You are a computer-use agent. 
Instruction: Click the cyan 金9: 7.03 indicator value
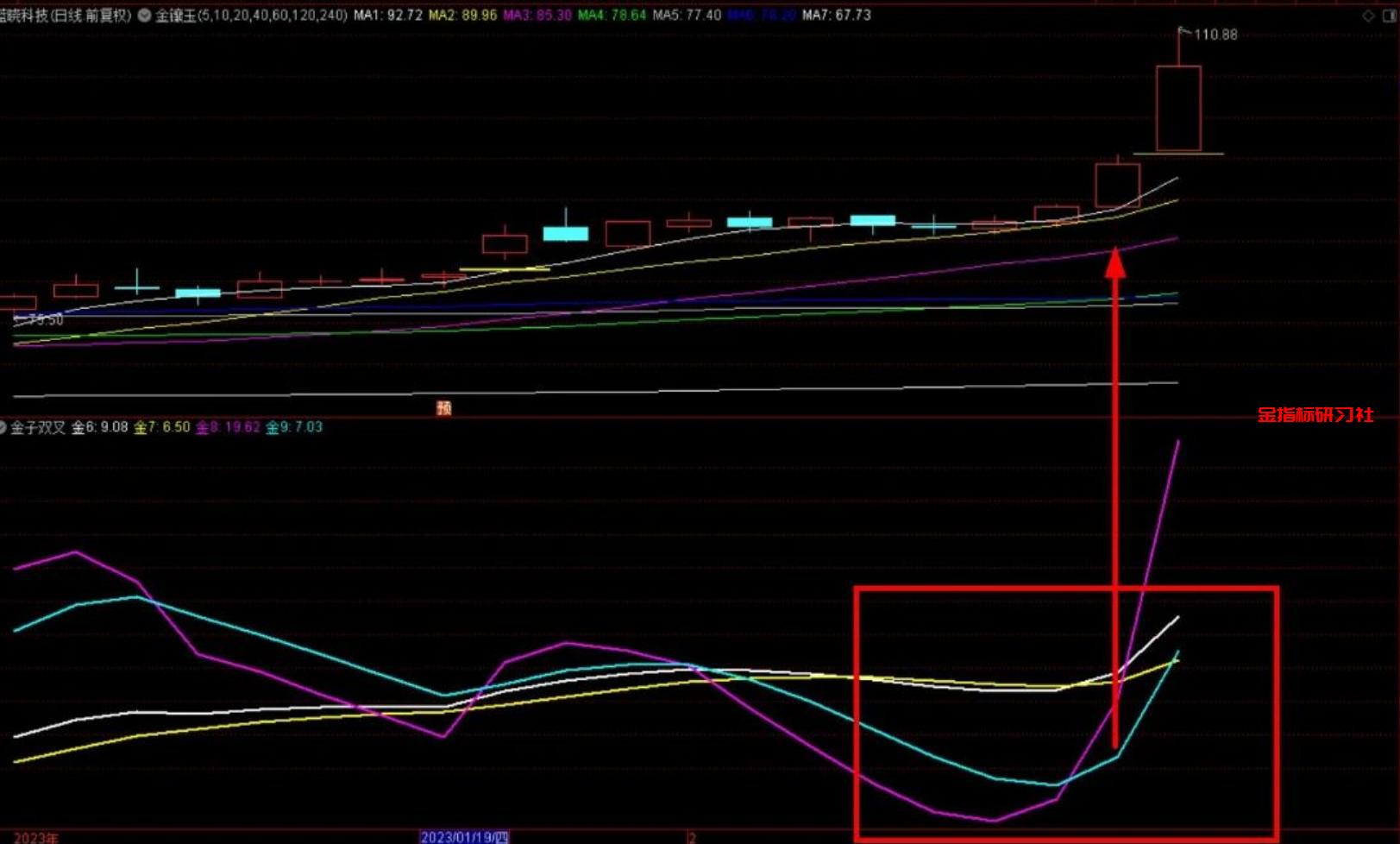pyautogui.click(x=294, y=427)
